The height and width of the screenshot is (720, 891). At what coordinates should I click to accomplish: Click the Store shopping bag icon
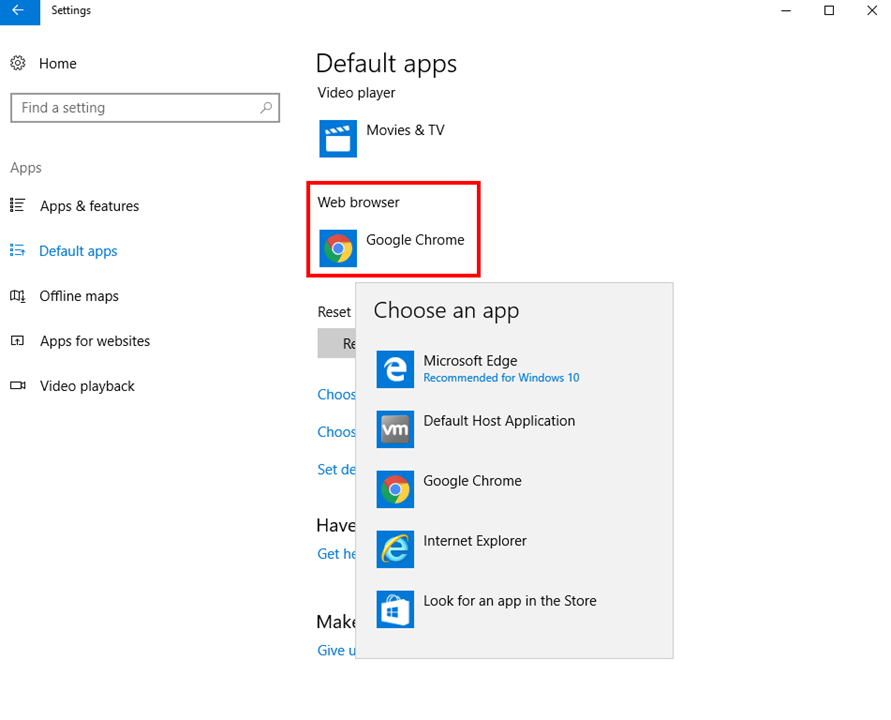[x=395, y=609]
